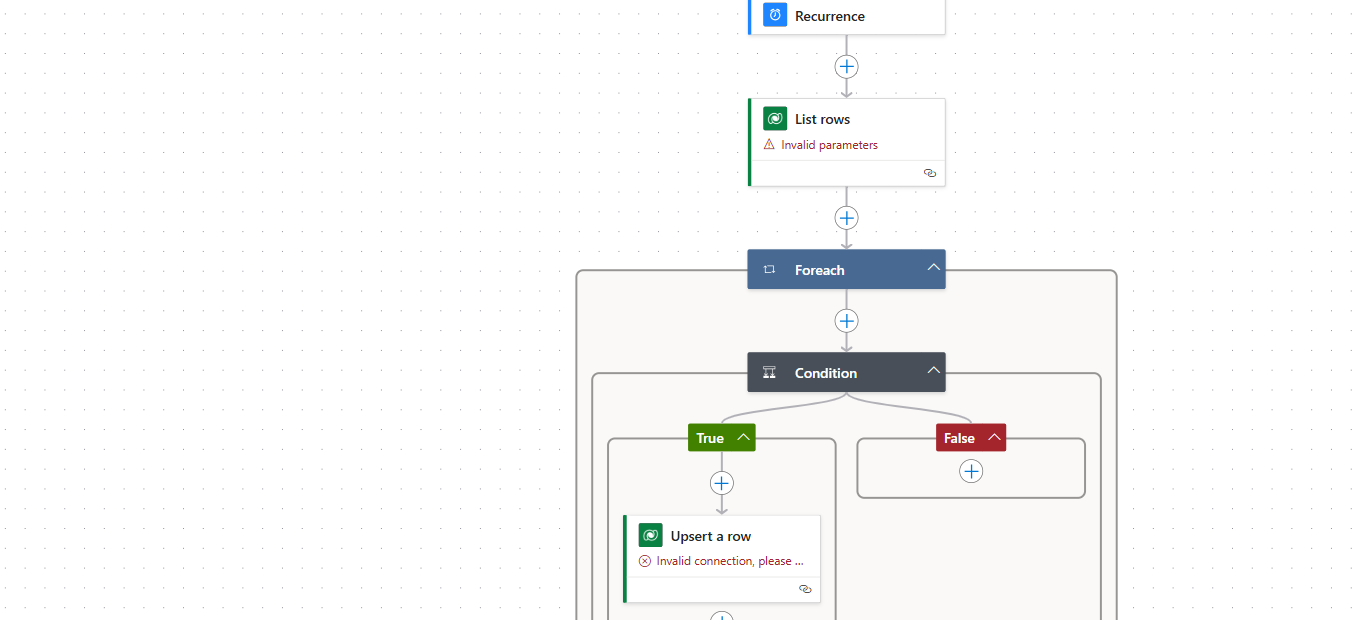Insert step between Recurrence and List rows
This screenshot has width=1363, height=620.
coord(846,67)
